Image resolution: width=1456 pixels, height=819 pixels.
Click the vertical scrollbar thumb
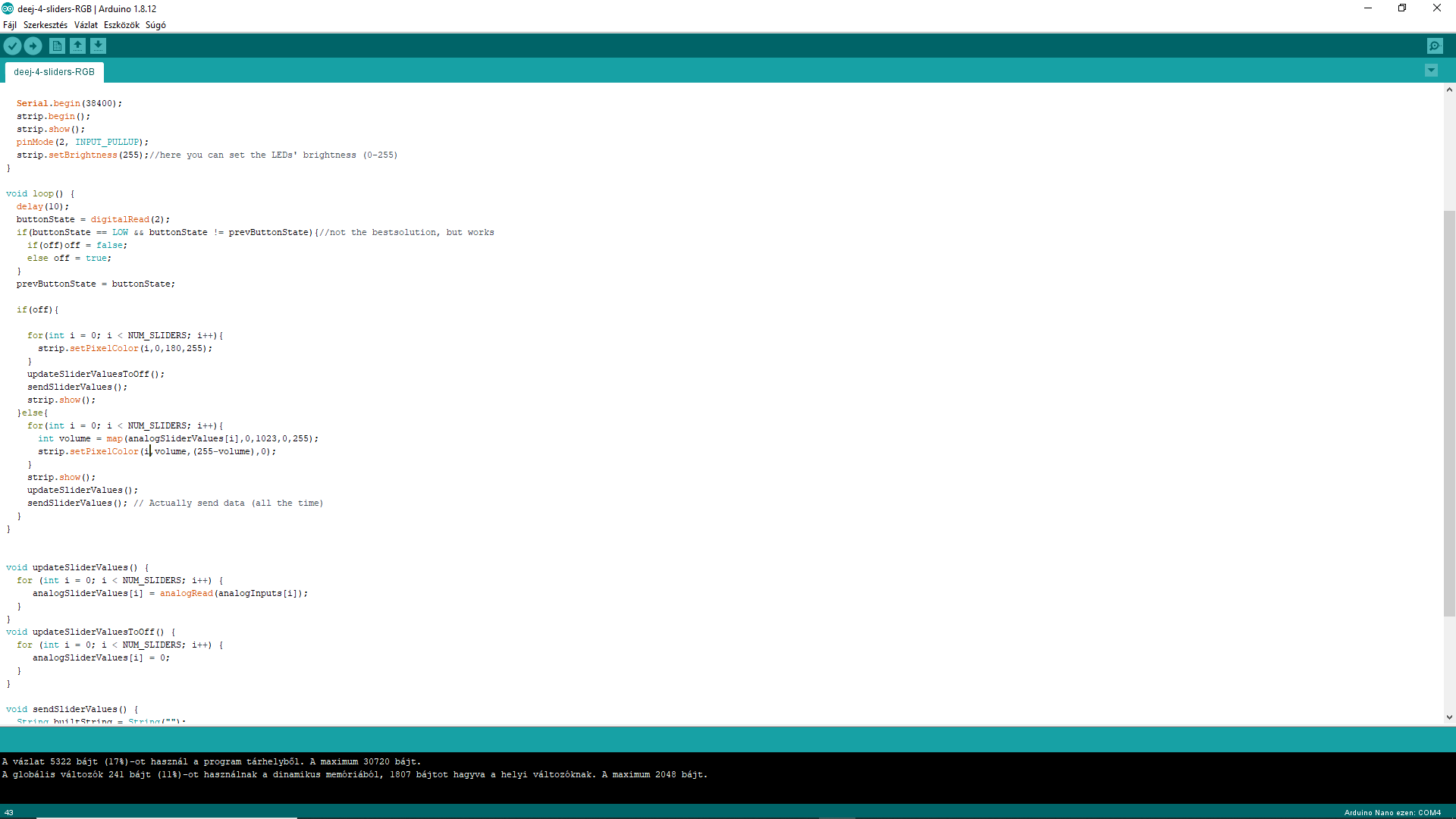click(x=1449, y=413)
